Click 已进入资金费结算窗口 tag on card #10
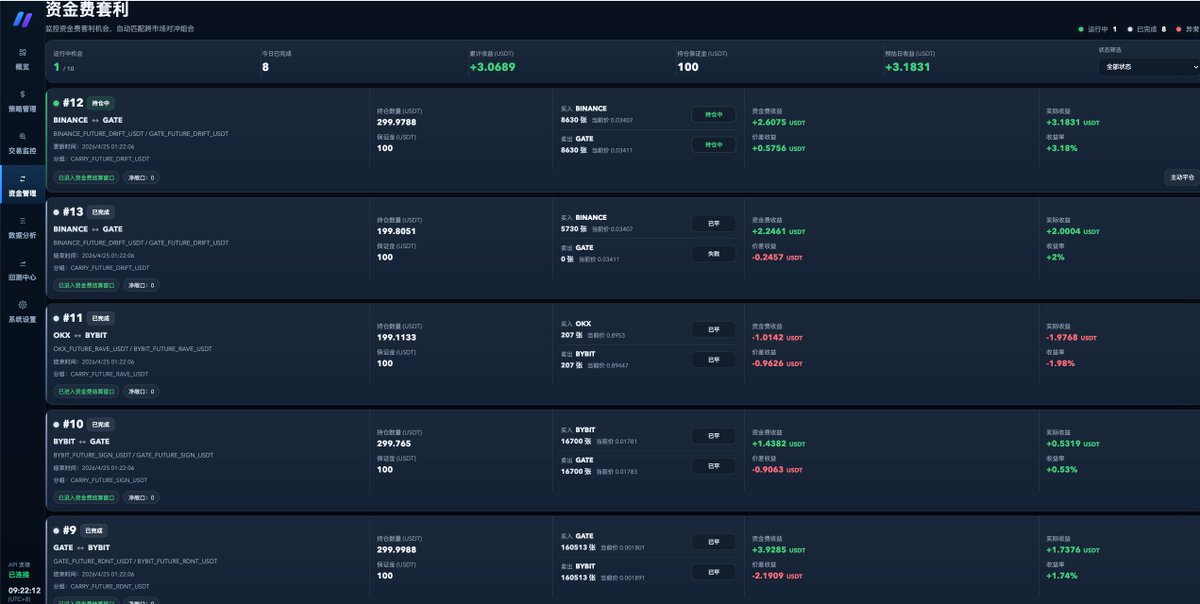The width and height of the screenshot is (1200, 604). click(x=86, y=497)
